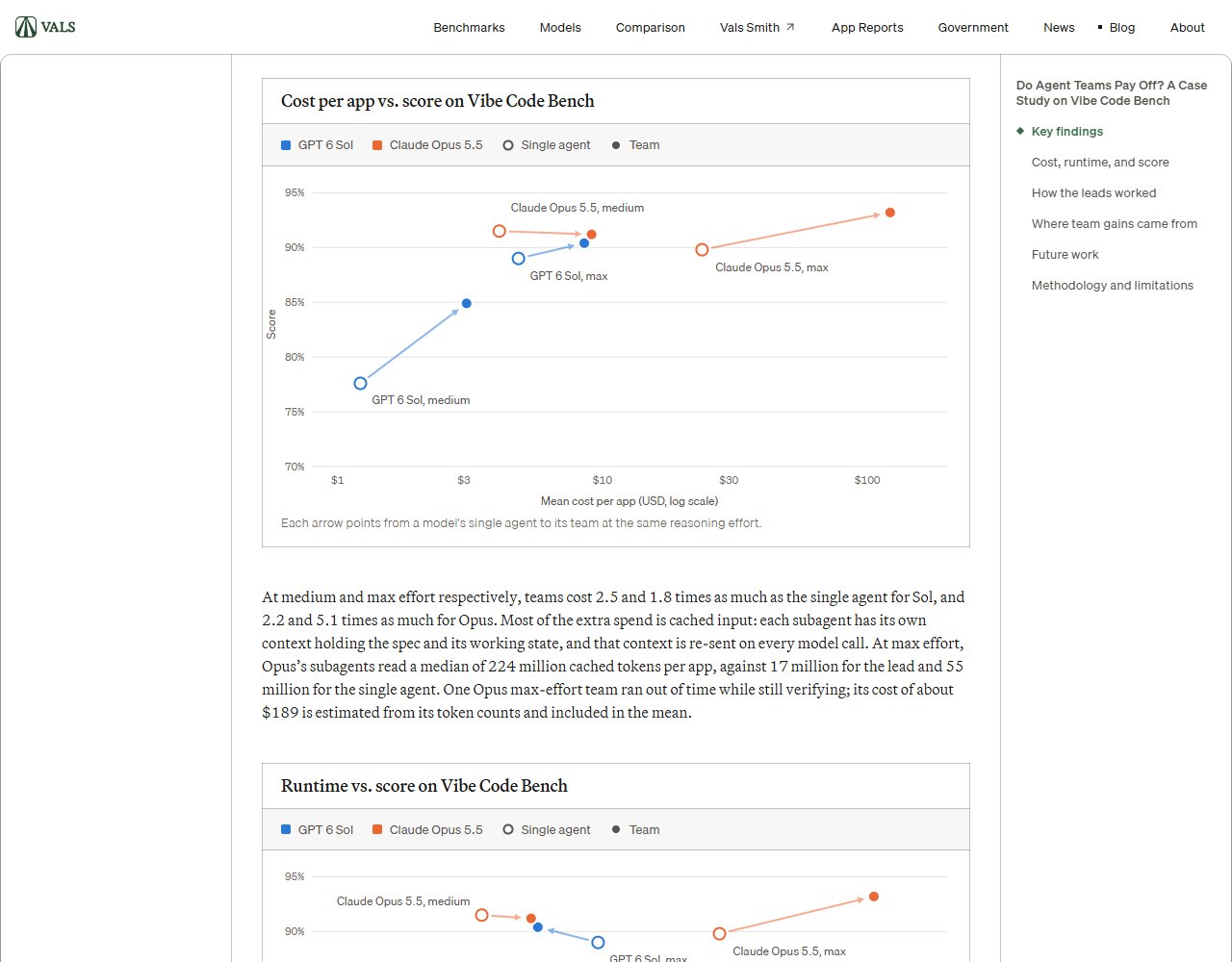Open the Benchmarks nav item
This screenshot has height=962, width=1232.
pyautogui.click(x=469, y=27)
